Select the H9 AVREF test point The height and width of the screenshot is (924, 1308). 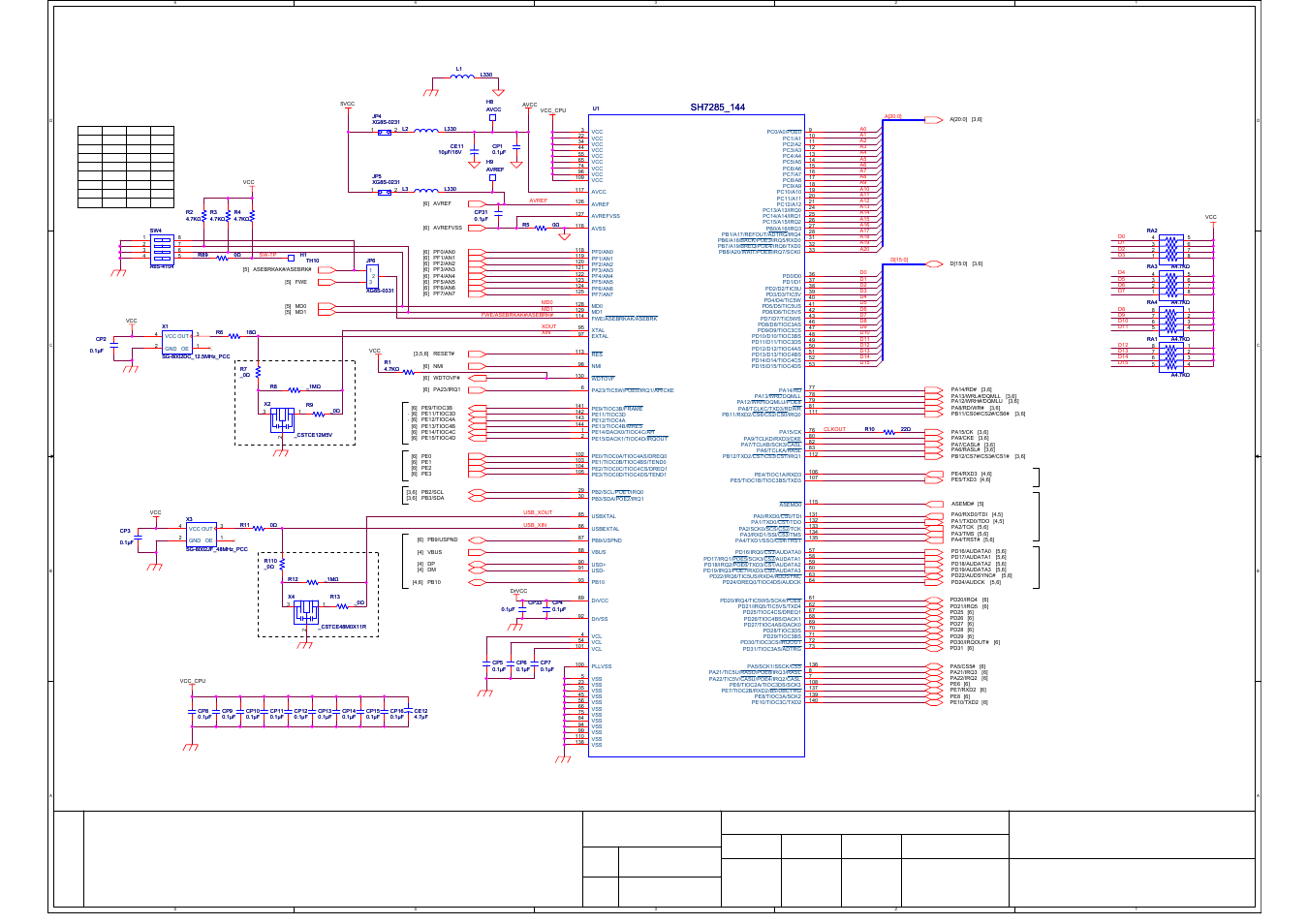click(x=492, y=177)
